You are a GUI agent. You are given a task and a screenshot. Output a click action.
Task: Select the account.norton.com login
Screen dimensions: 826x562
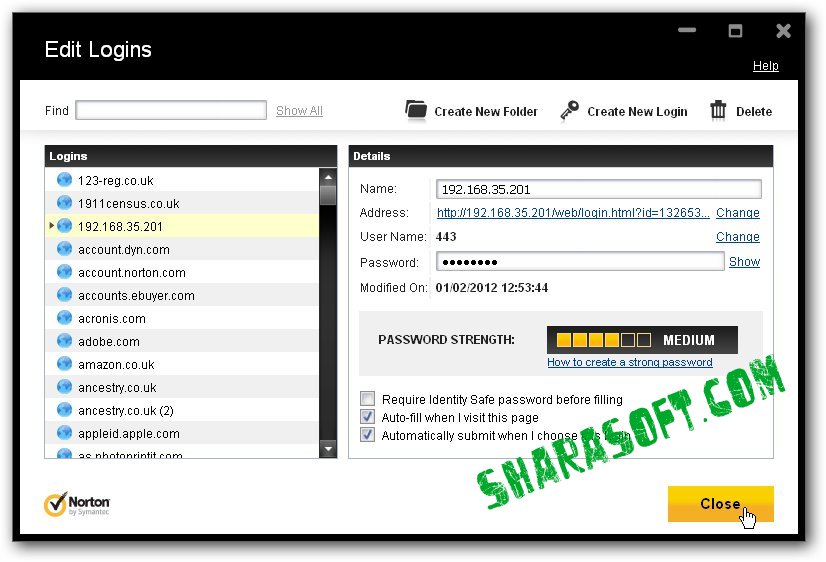(x=182, y=272)
